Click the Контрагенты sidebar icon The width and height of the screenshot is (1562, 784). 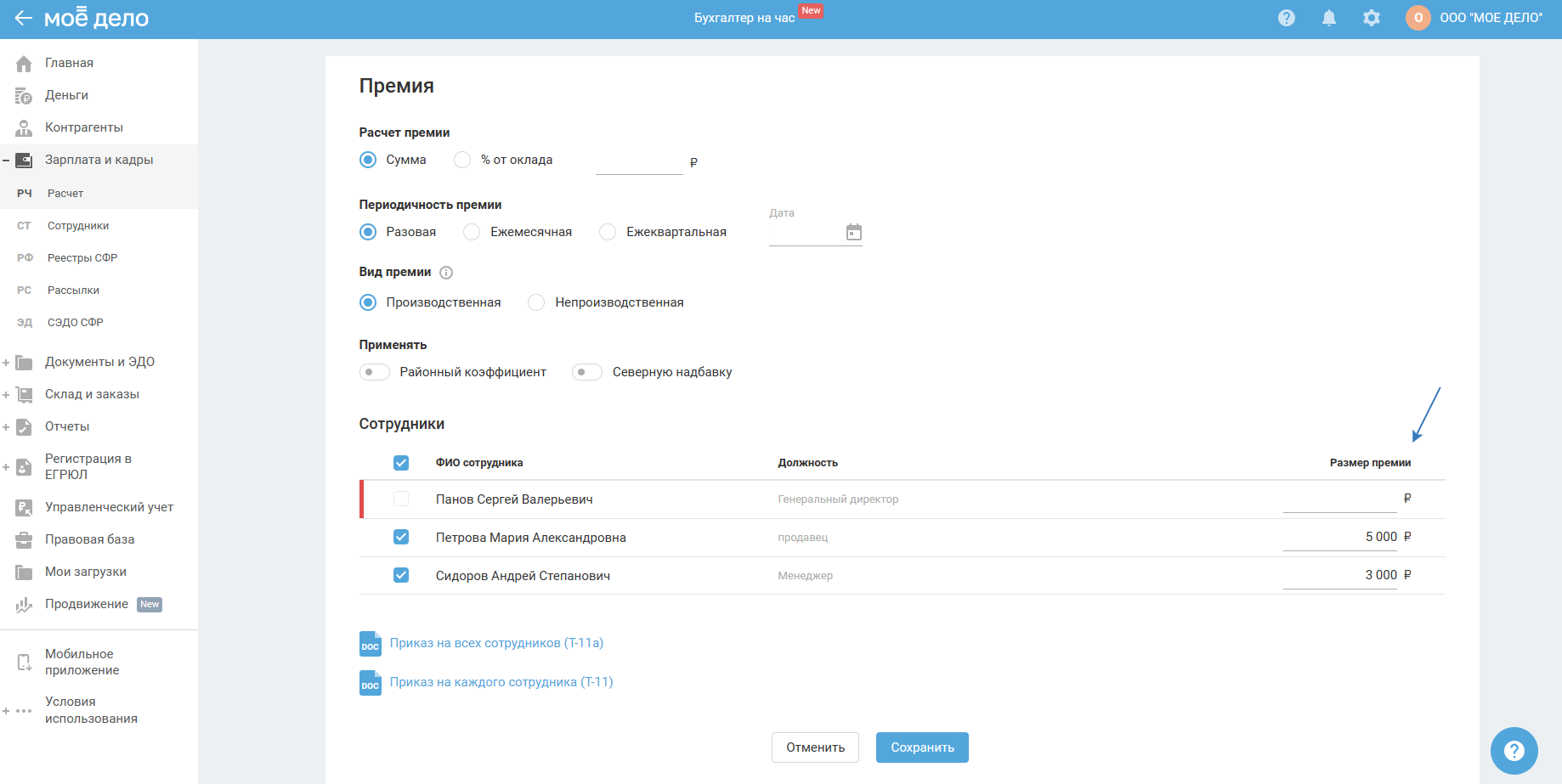pyautogui.click(x=24, y=128)
